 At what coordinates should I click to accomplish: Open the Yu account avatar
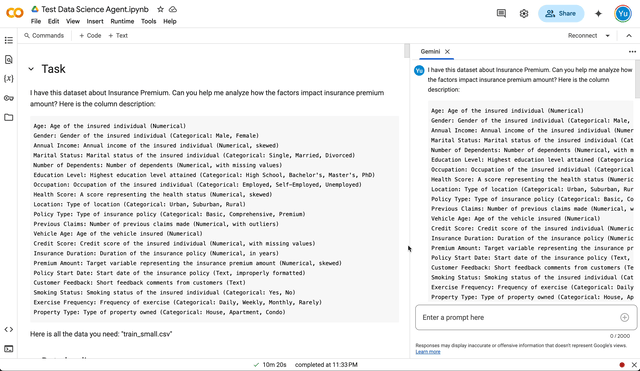point(622,13)
